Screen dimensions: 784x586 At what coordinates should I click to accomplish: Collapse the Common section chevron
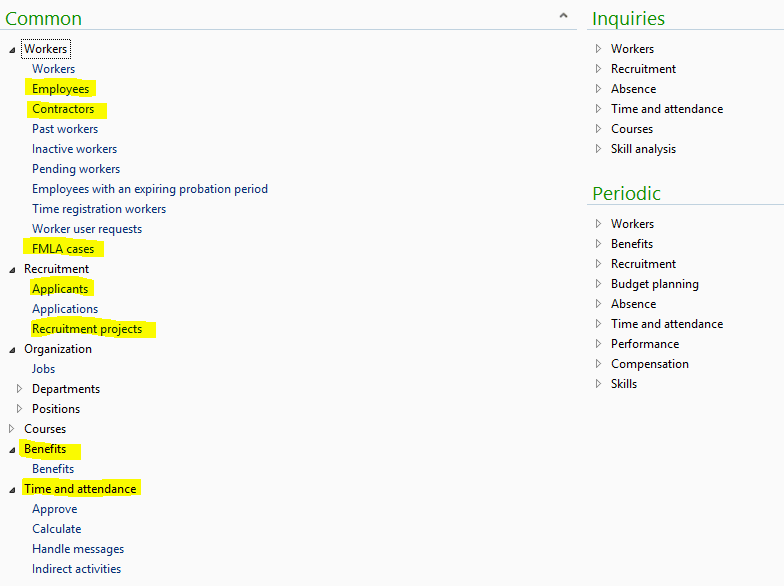tap(563, 16)
